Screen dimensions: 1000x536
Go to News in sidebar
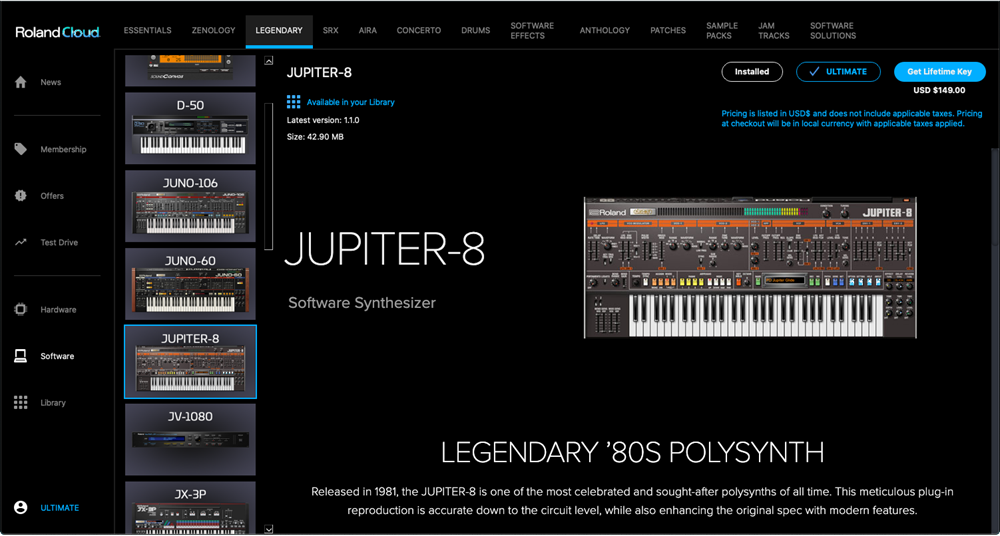coord(50,82)
